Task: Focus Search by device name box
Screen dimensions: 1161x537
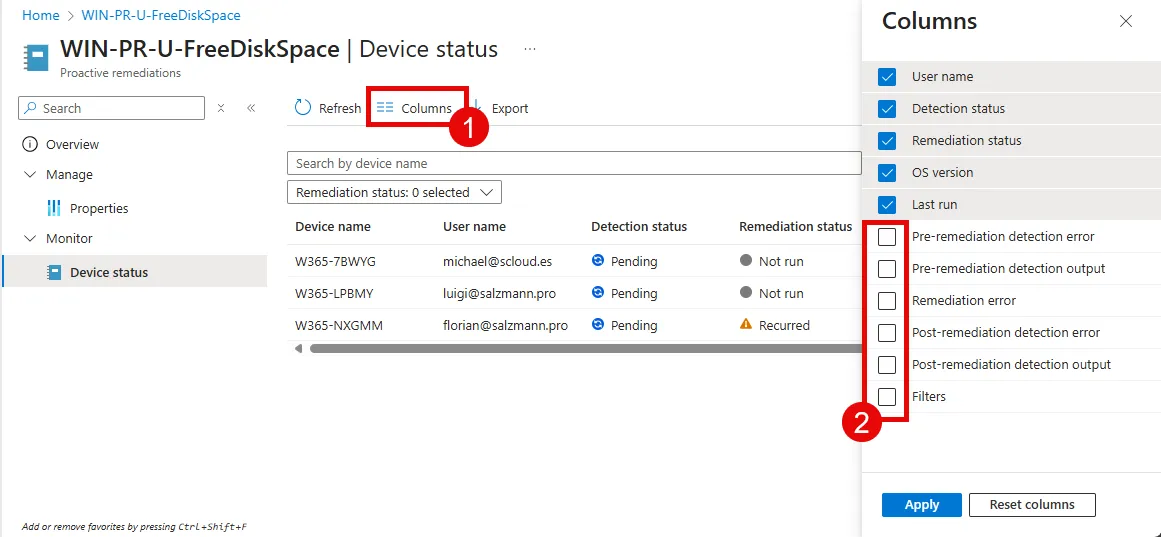Action: pyautogui.click(x=574, y=163)
